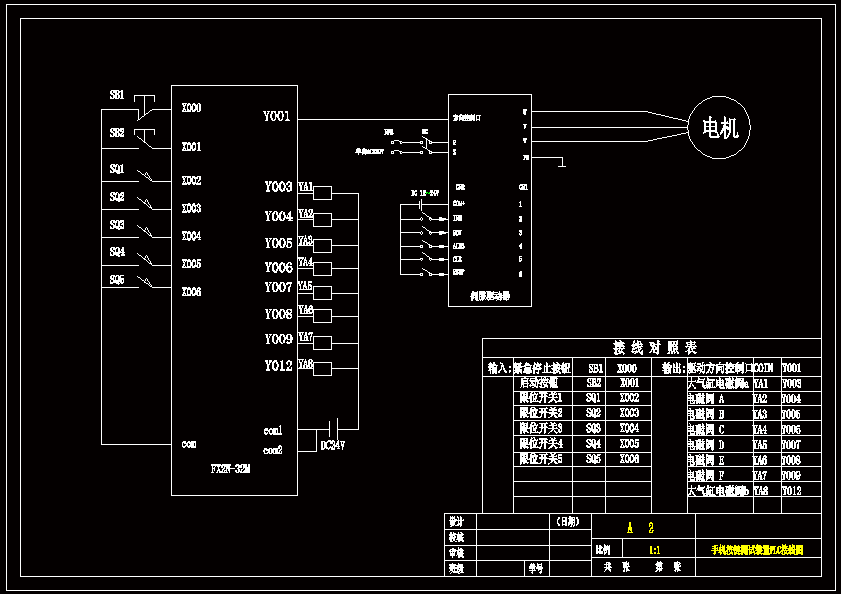
Task: Select the DC24V label below the coils
Action: (x=333, y=445)
